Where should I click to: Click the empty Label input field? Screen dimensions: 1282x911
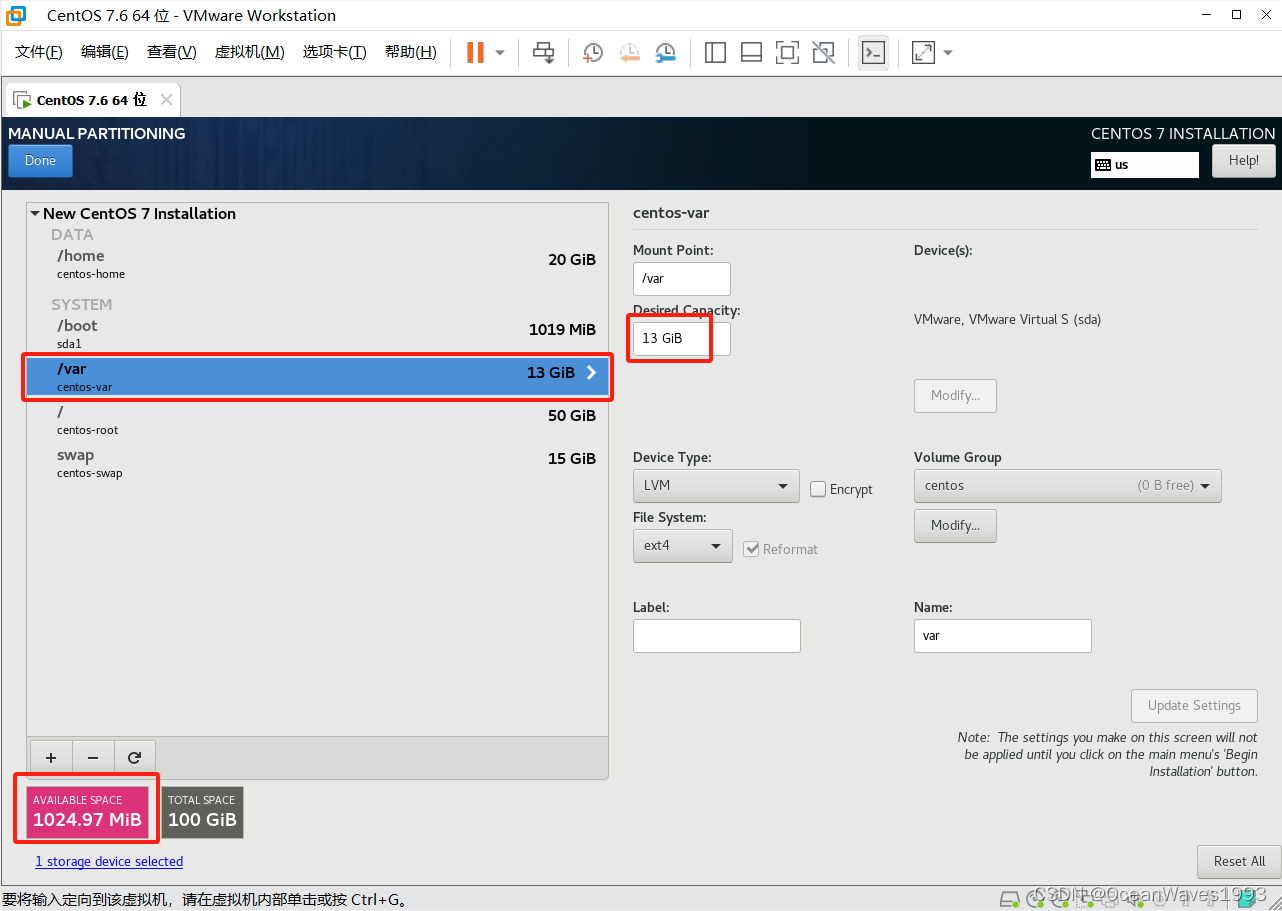[x=717, y=636]
